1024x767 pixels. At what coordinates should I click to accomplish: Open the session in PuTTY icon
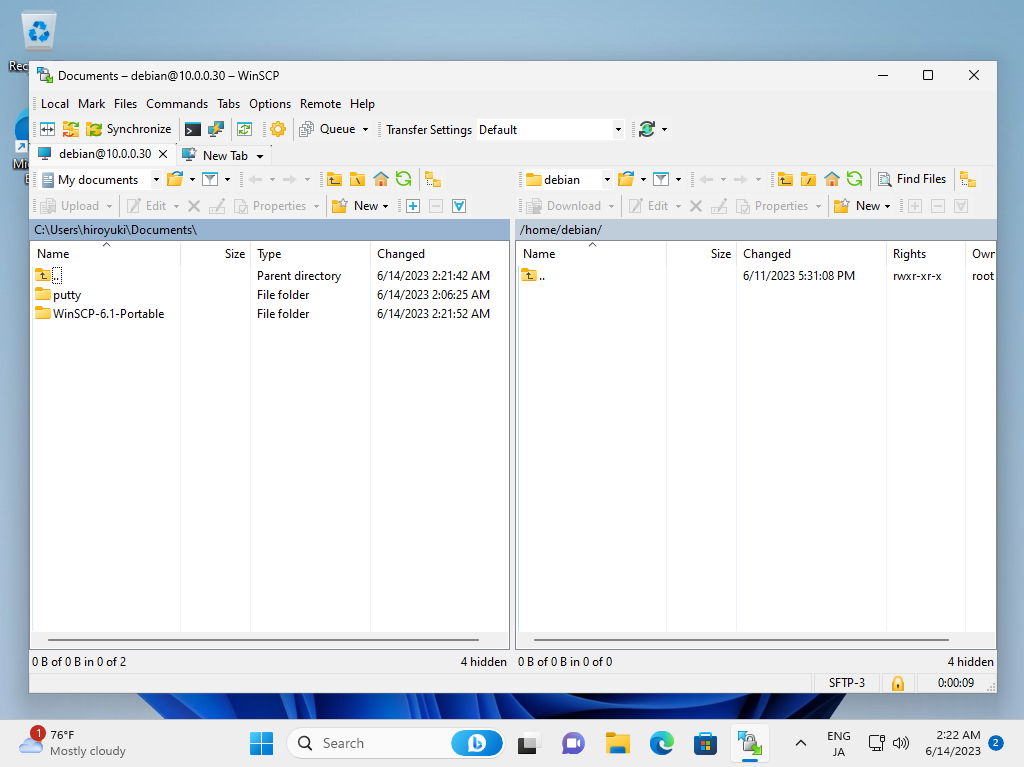point(216,129)
